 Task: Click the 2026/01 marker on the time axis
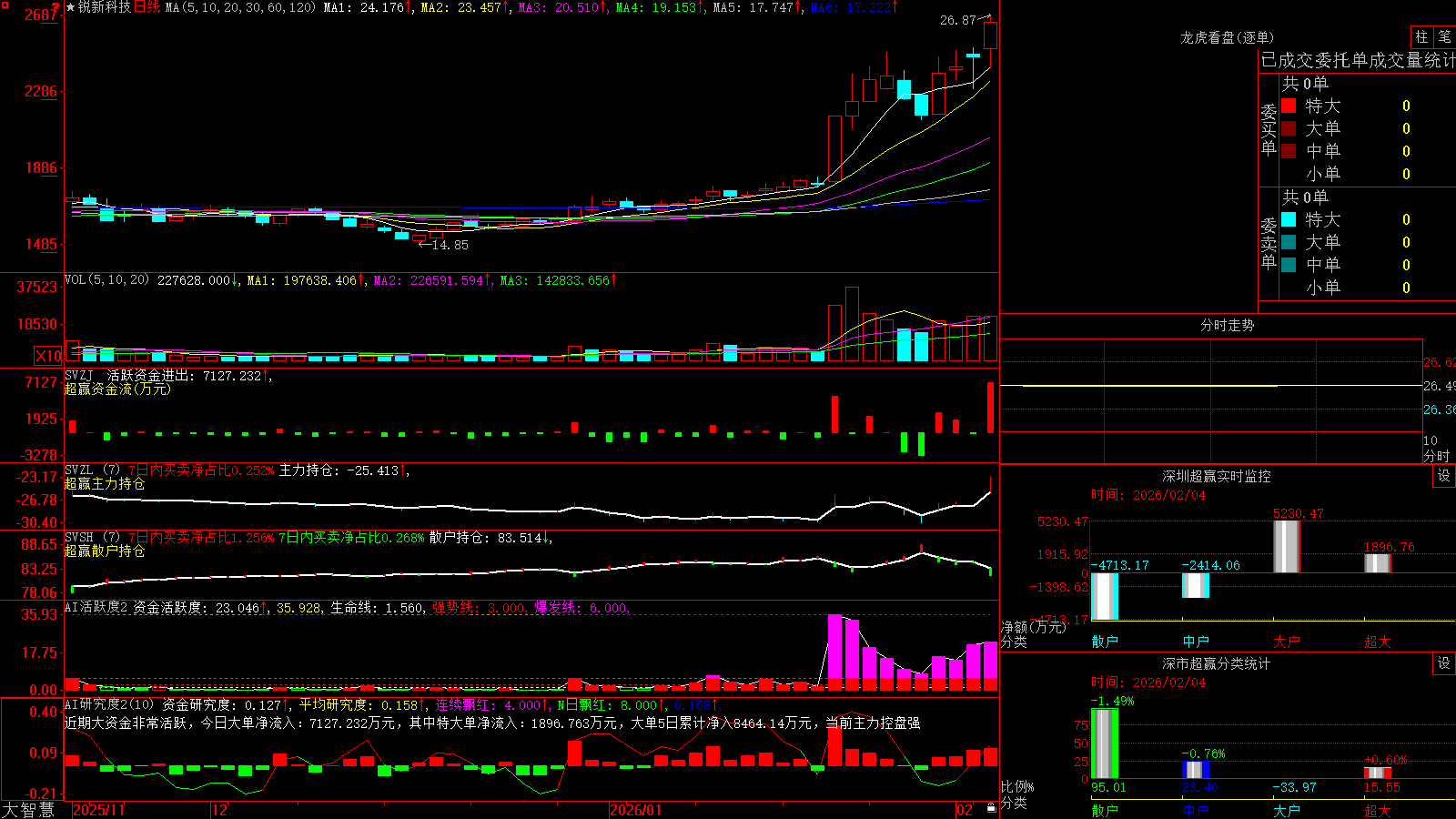pyautogui.click(x=635, y=810)
